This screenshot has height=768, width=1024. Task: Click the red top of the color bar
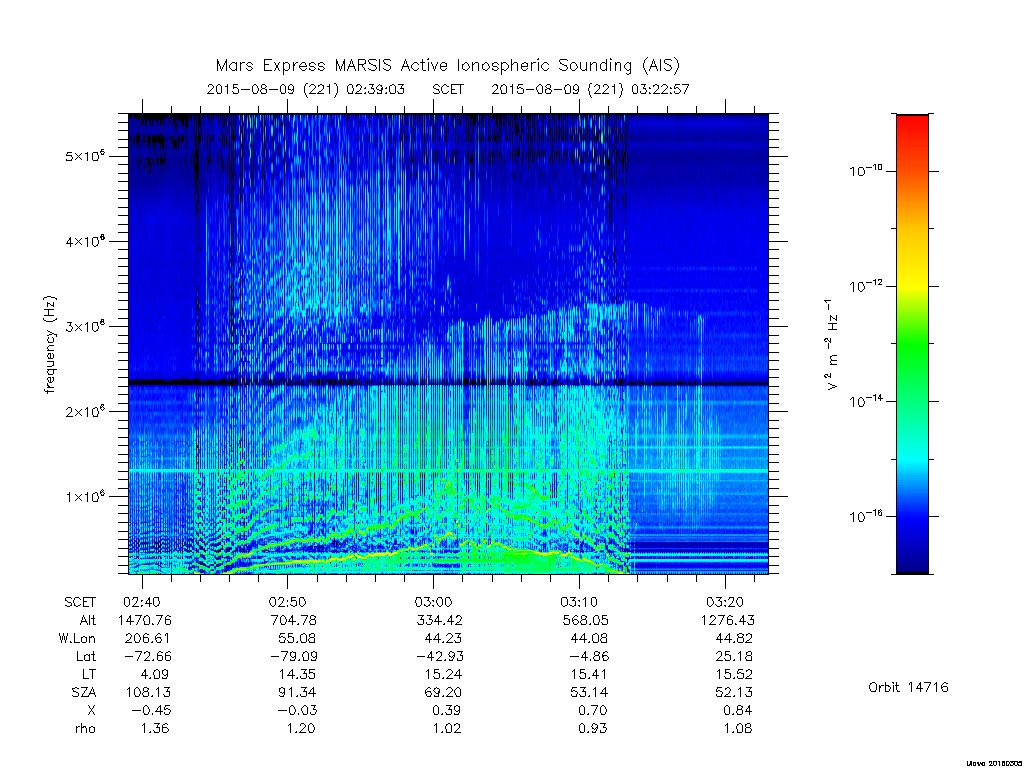[912, 127]
